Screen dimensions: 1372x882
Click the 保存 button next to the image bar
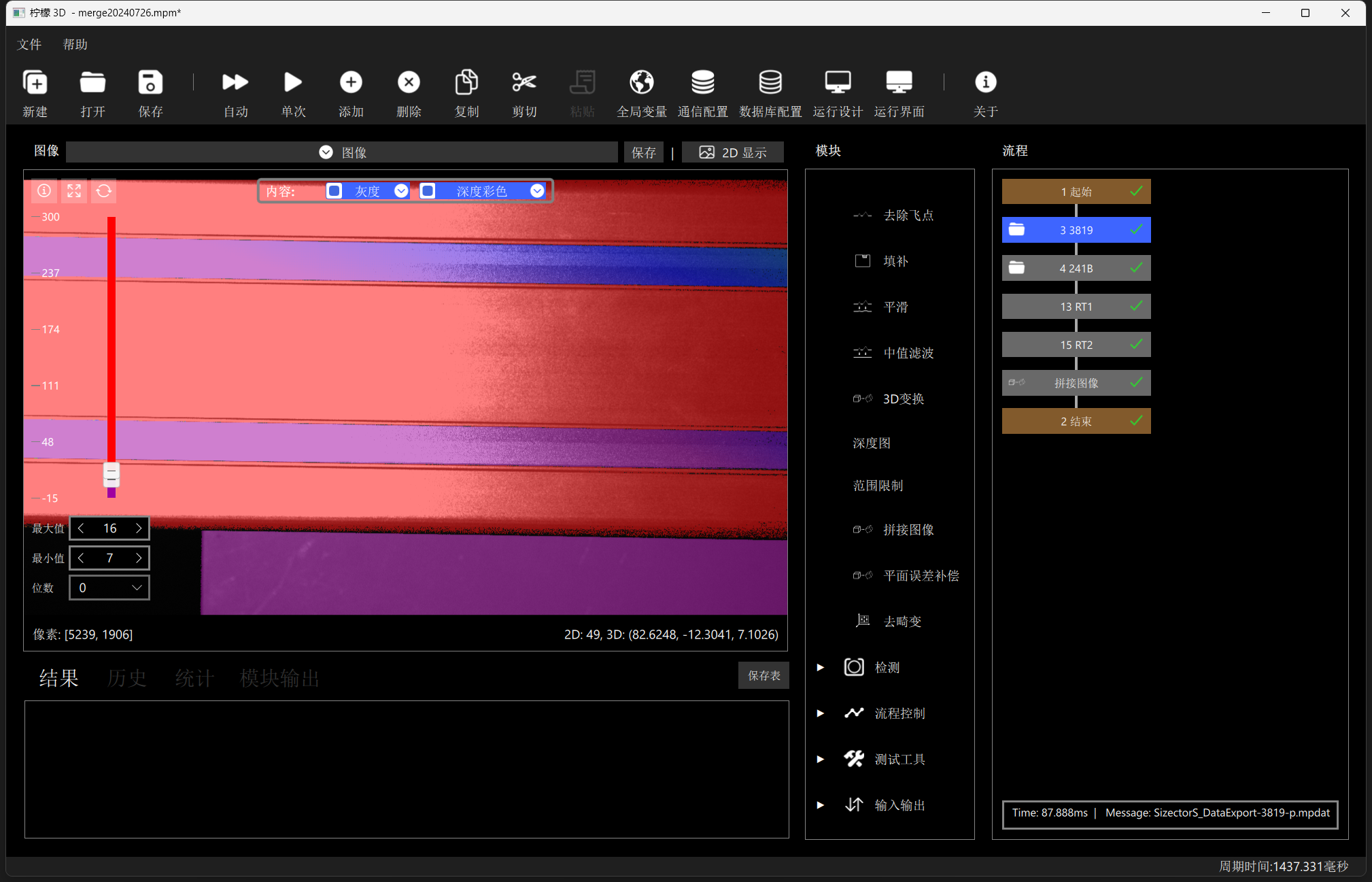click(644, 152)
